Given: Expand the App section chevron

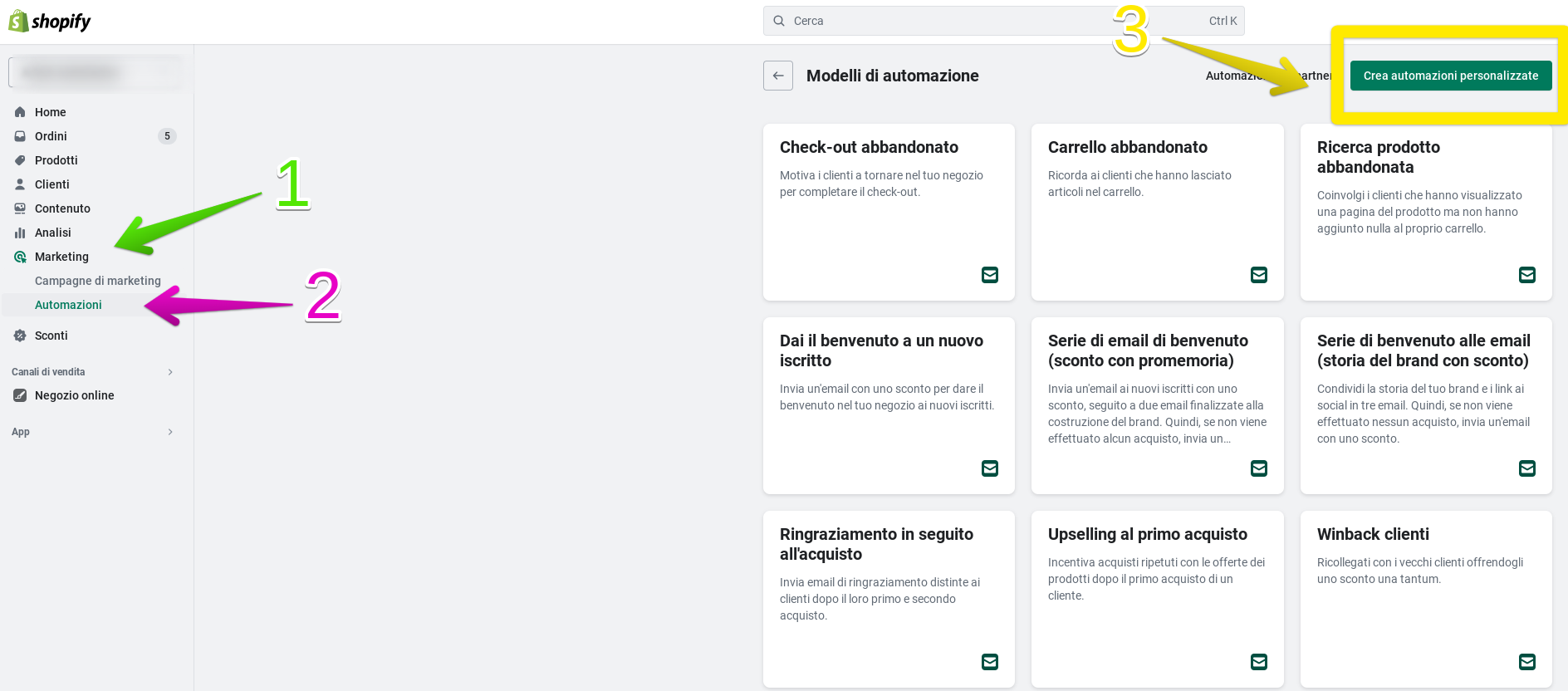Looking at the screenshot, I should [170, 432].
